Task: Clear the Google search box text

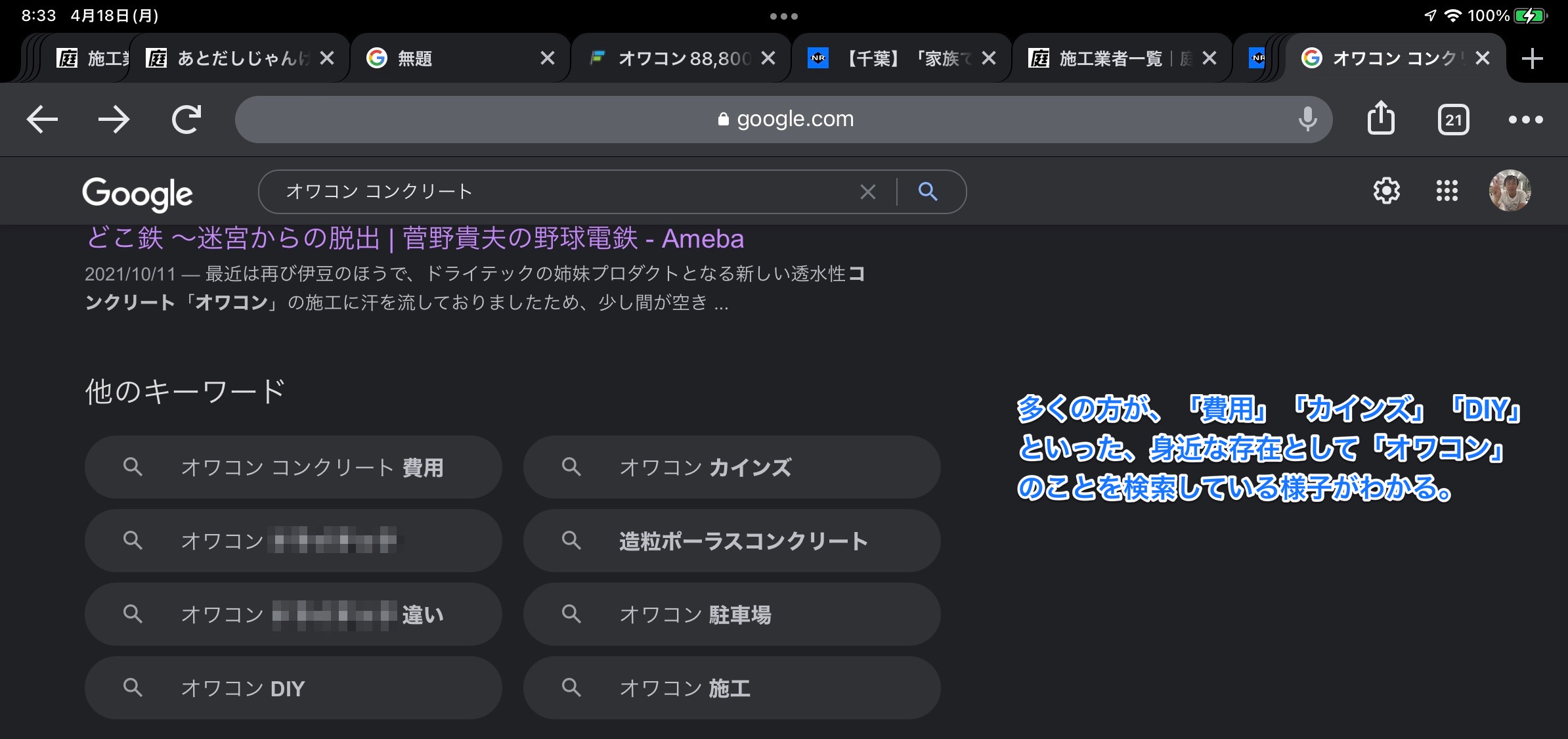Action: tap(868, 192)
